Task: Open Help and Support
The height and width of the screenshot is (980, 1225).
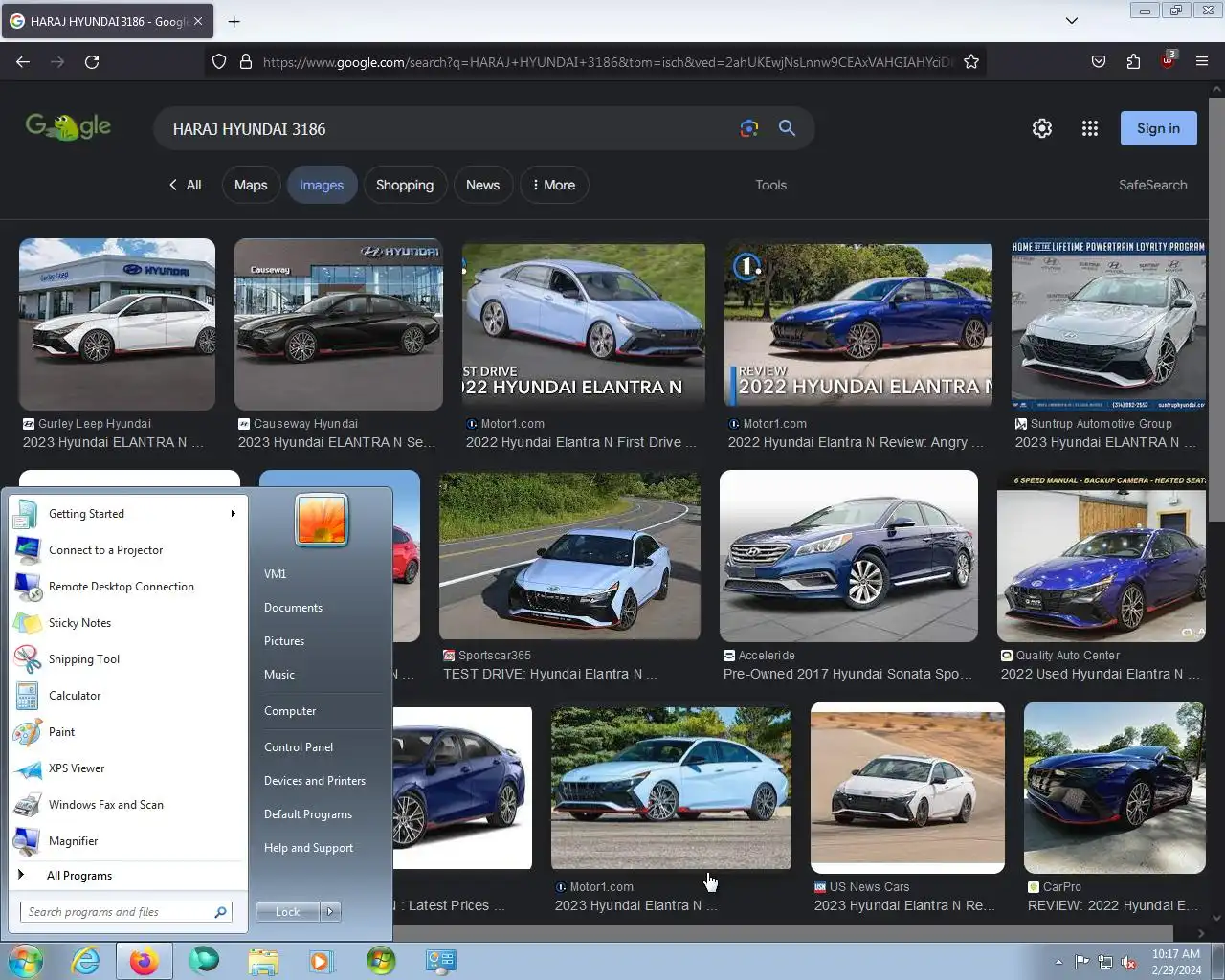Action: click(x=321, y=848)
